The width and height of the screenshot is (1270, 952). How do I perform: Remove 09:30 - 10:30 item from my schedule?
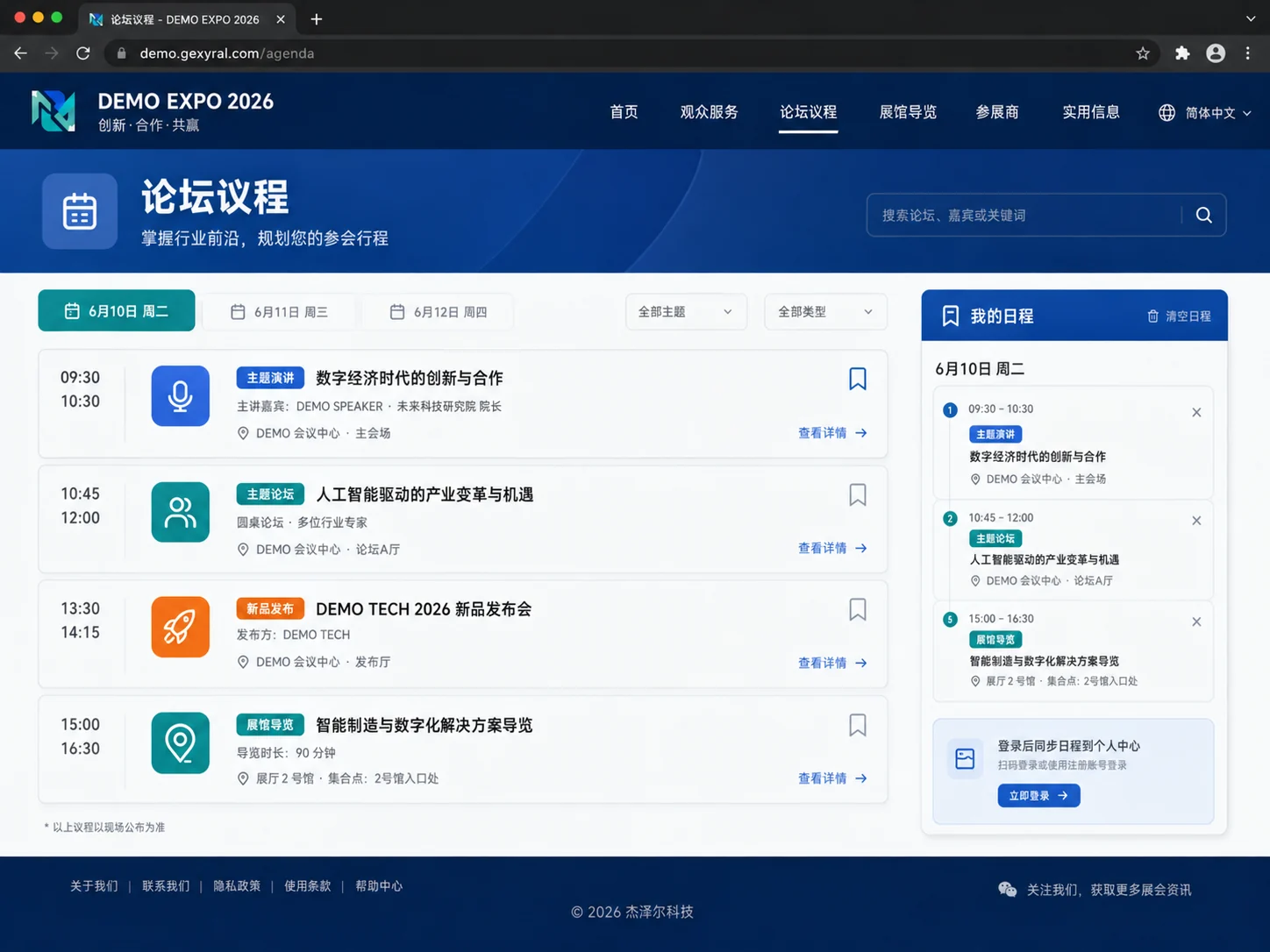1196,412
